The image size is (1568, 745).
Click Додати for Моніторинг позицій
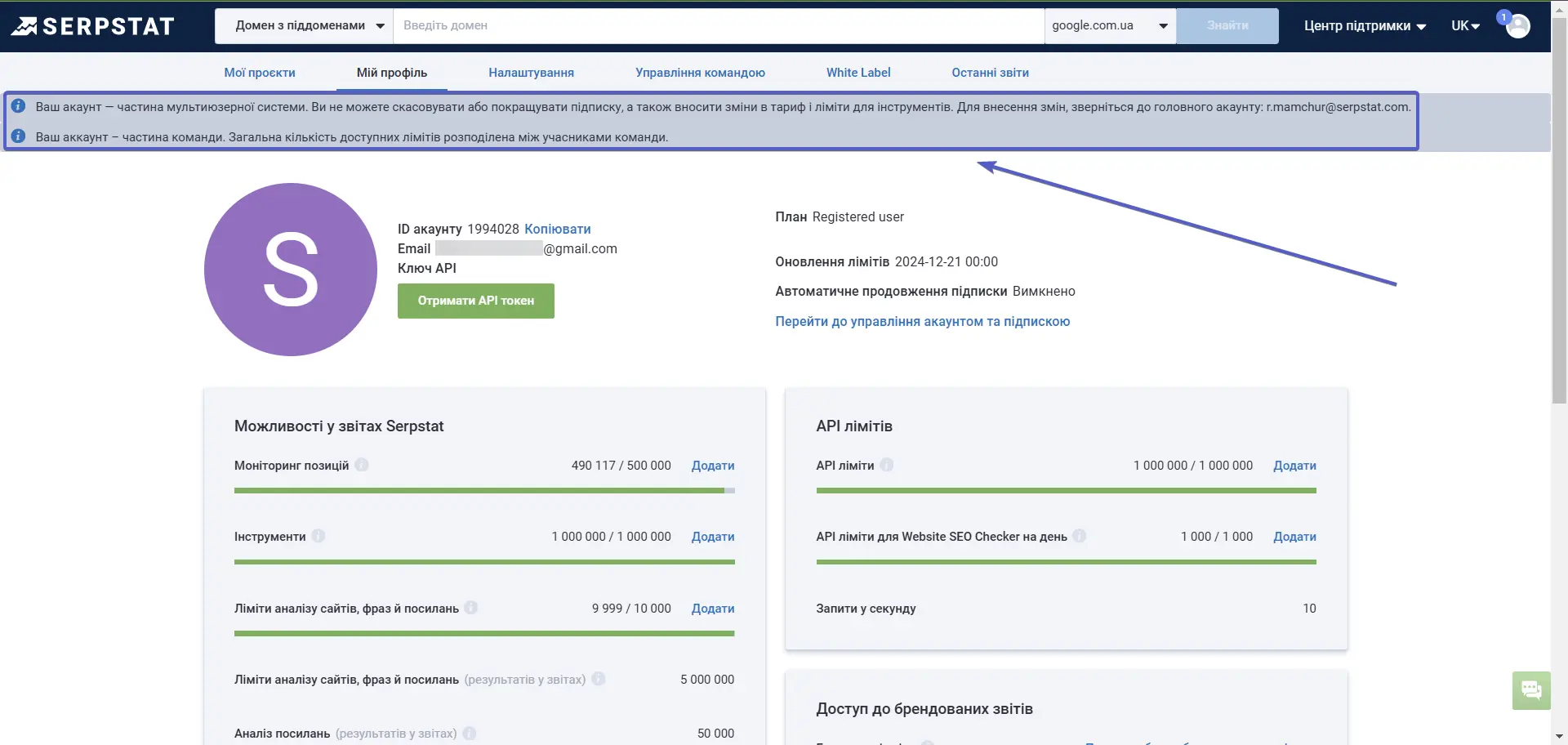click(713, 466)
